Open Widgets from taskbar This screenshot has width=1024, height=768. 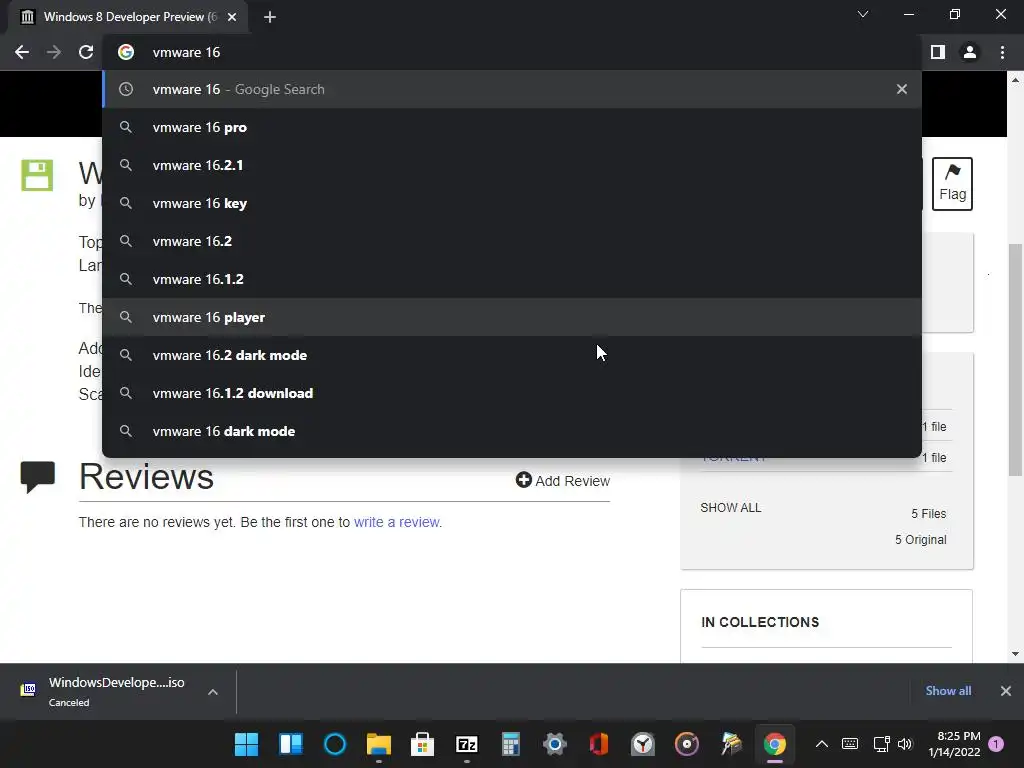pyautogui.click(x=291, y=744)
